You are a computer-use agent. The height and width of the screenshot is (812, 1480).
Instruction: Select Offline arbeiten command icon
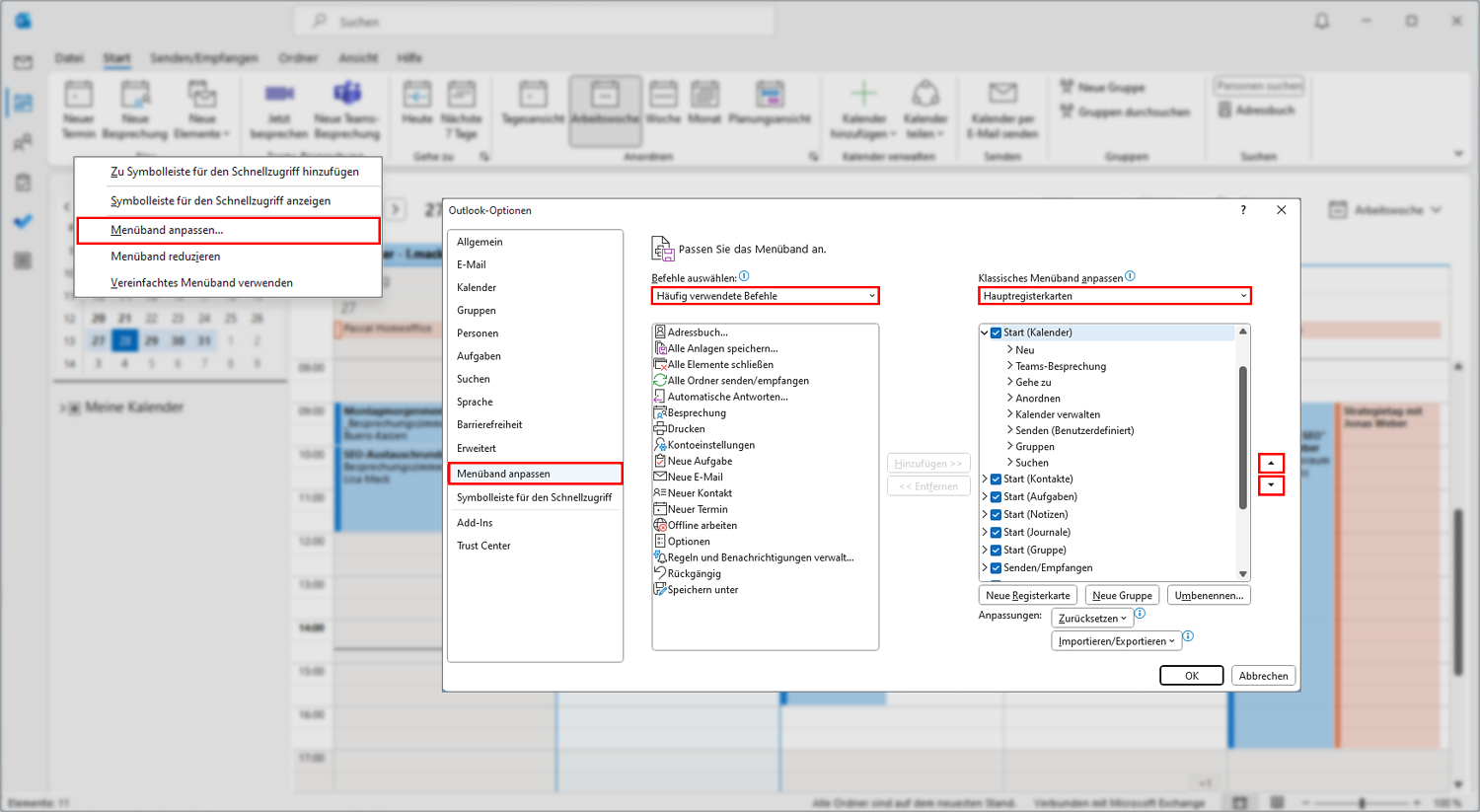[x=660, y=525]
